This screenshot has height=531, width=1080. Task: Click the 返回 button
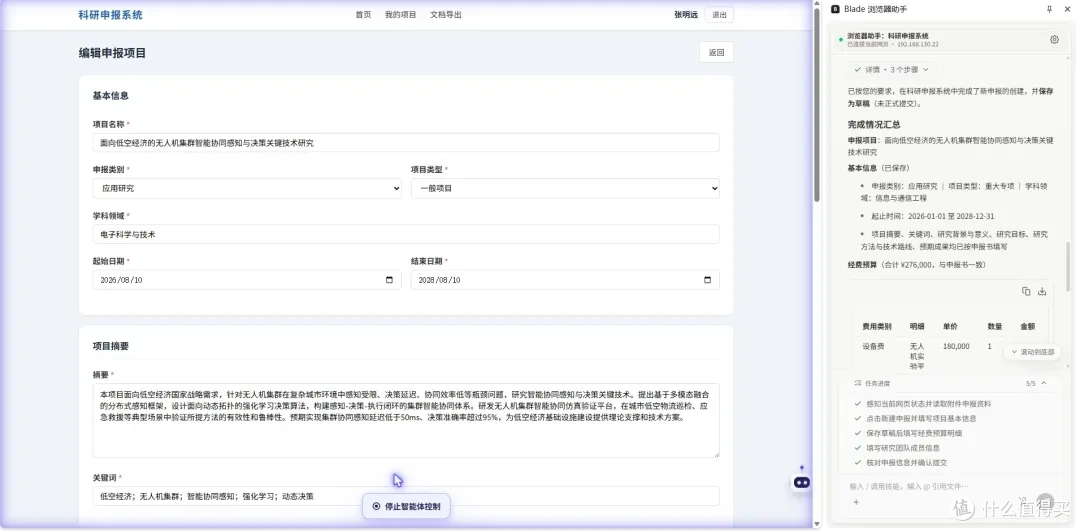716,52
